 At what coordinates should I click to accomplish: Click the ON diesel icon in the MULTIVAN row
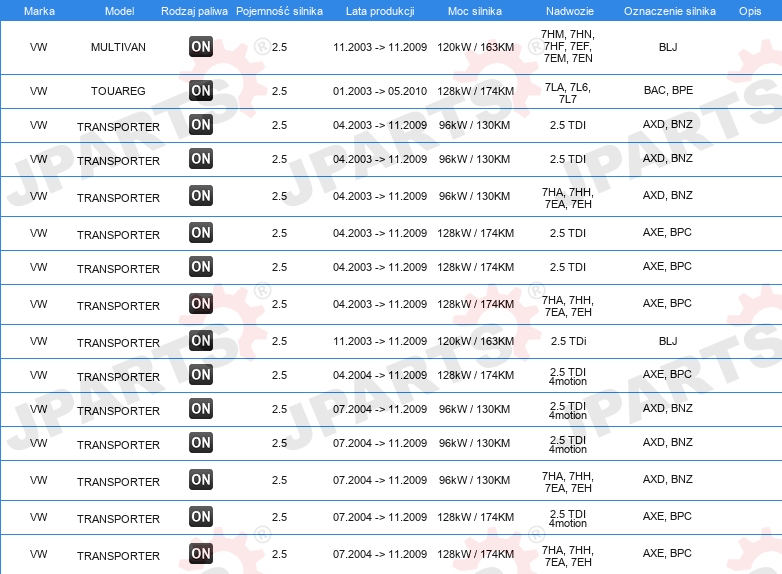click(201, 47)
